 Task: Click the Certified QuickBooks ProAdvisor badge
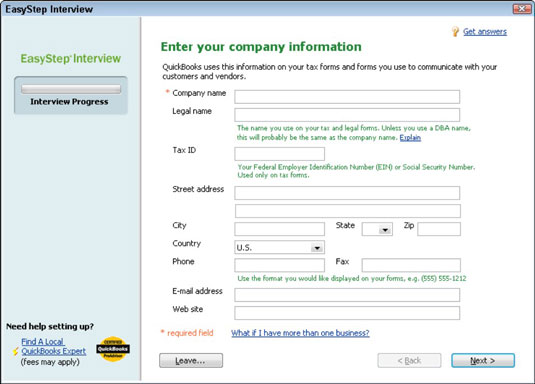[x=113, y=349]
